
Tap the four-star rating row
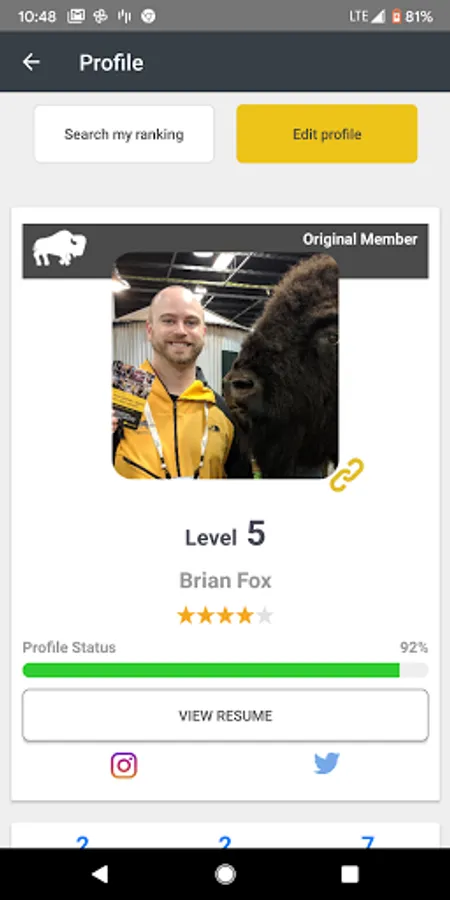tap(226, 616)
